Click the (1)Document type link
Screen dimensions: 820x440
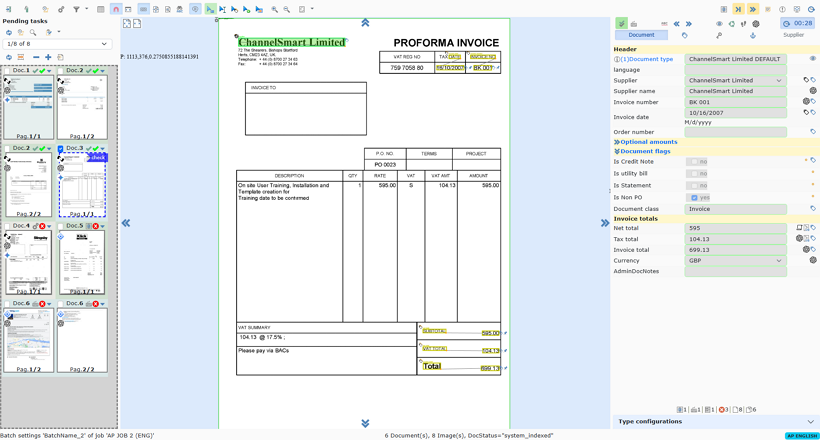647,59
